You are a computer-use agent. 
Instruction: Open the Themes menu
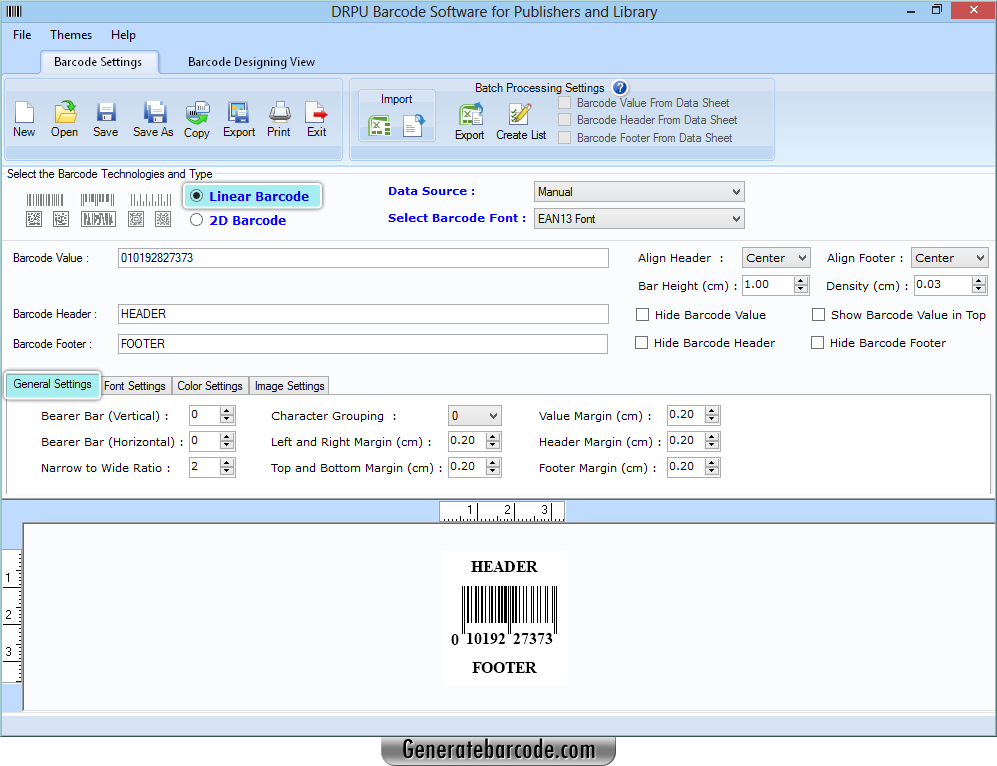click(x=71, y=35)
